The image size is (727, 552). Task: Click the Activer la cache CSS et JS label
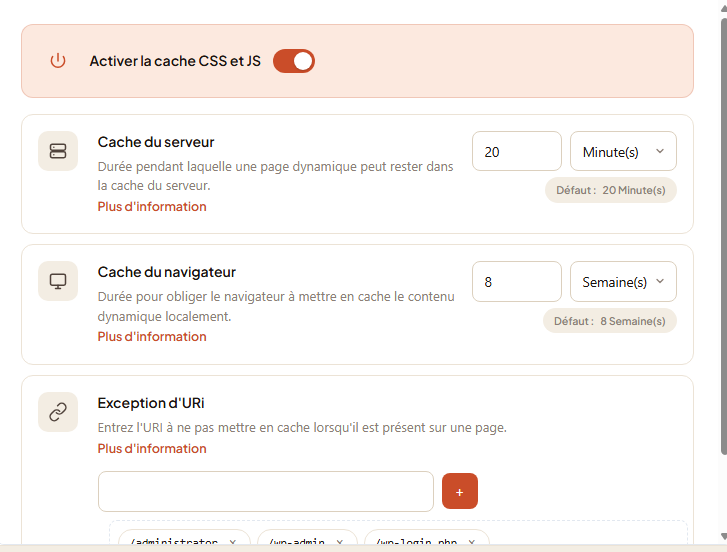(x=175, y=61)
